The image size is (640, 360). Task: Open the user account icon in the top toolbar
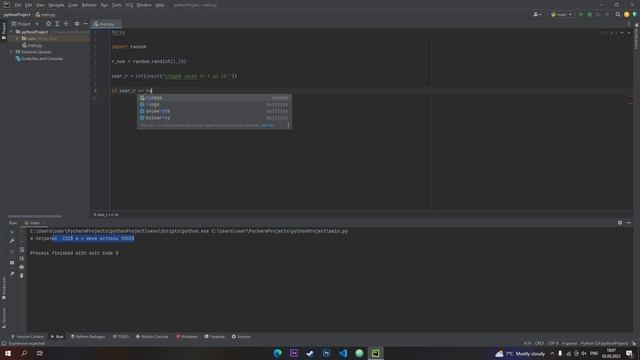(537, 14)
